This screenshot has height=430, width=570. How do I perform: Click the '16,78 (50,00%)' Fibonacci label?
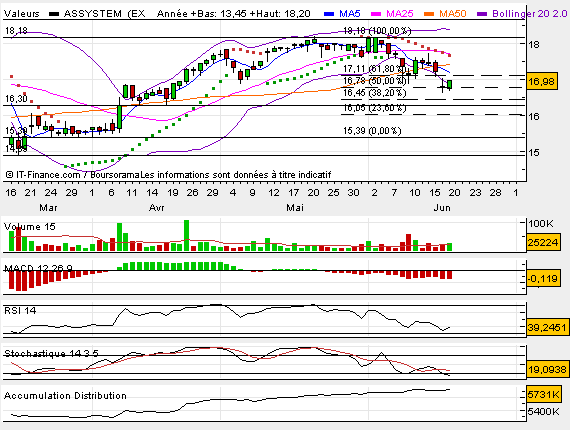(x=374, y=80)
